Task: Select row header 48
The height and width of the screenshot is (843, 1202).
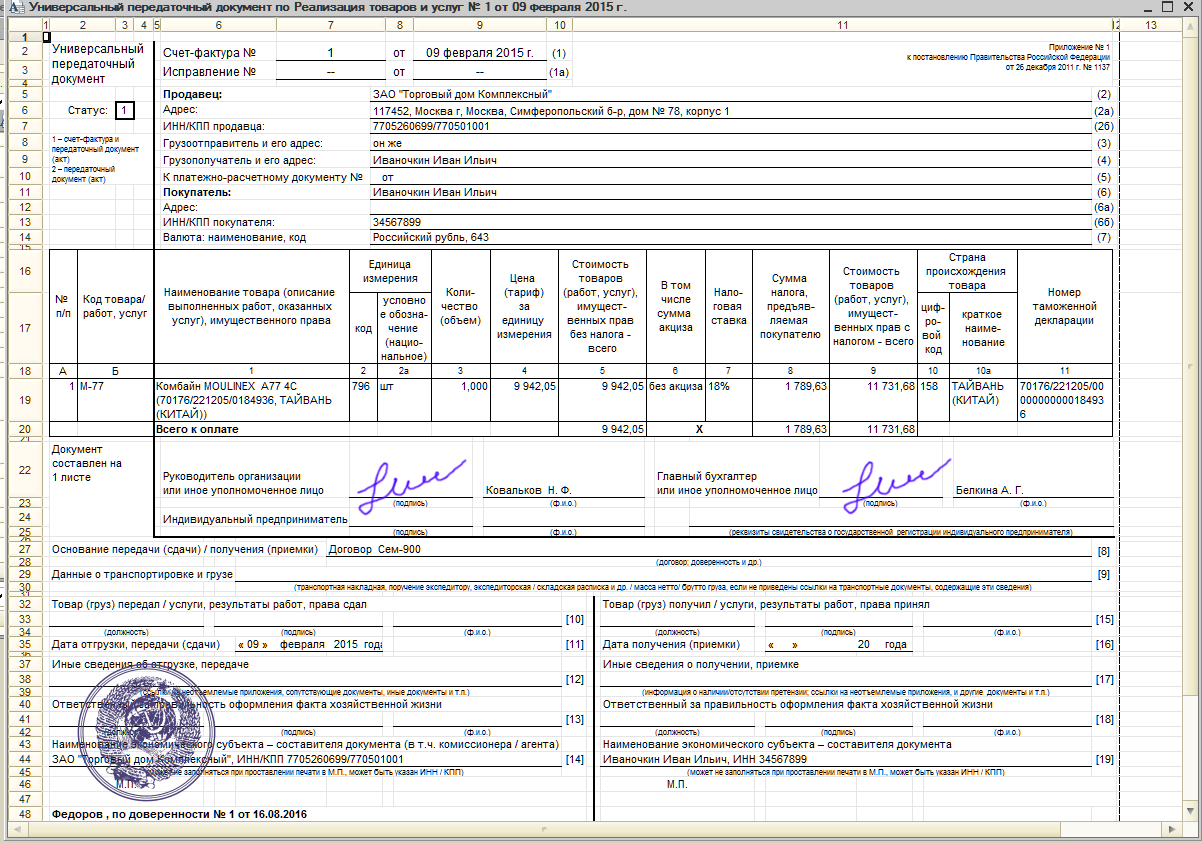Action: [24, 815]
